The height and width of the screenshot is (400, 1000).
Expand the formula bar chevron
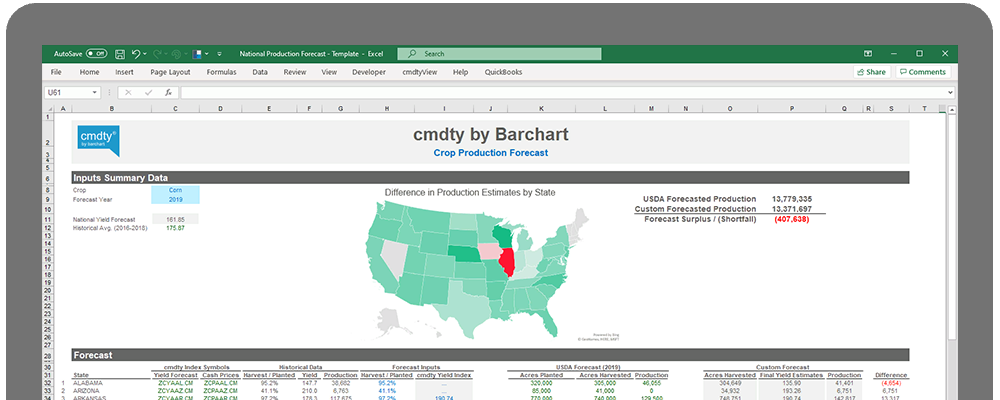point(952,93)
